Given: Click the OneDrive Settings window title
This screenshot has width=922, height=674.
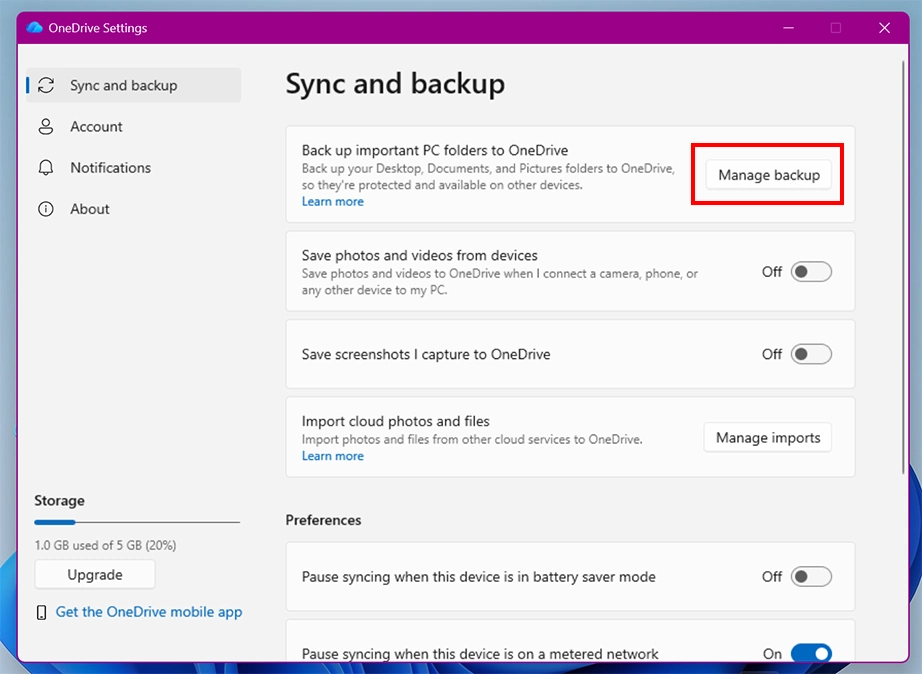Looking at the screenshot, I should (x=98, y=28).
